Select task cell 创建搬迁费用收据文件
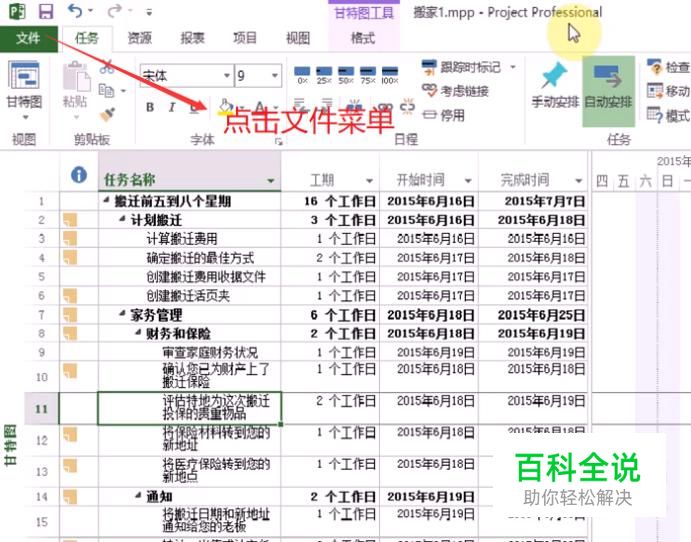The height and width of the screenshot is (542, 691). pyautogui.click(x=189, y=276)
